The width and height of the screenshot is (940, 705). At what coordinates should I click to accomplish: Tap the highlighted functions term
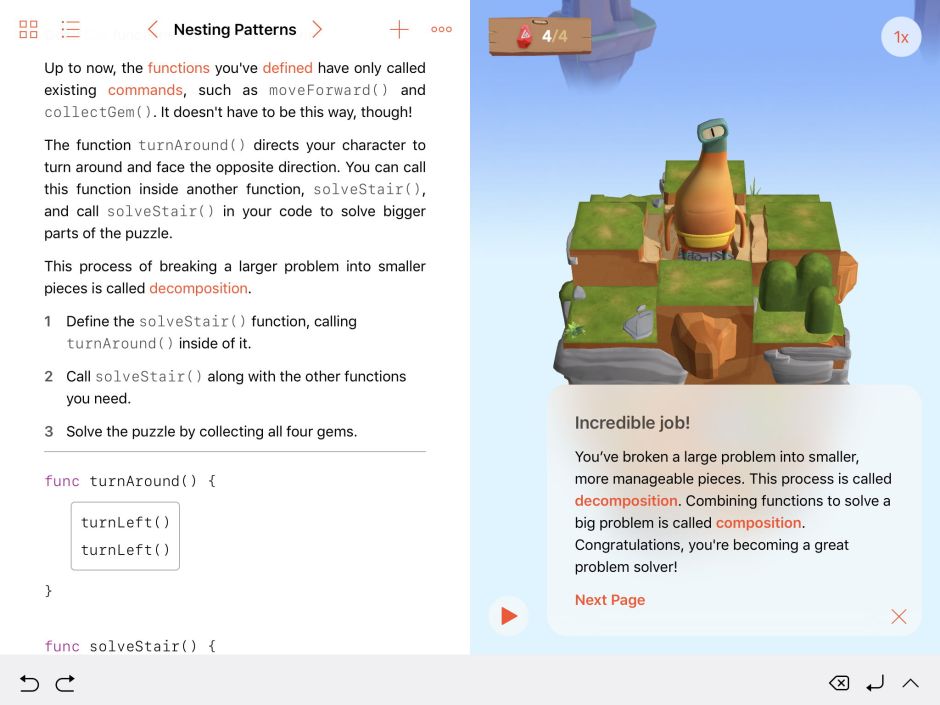click(x=180, y=68)
